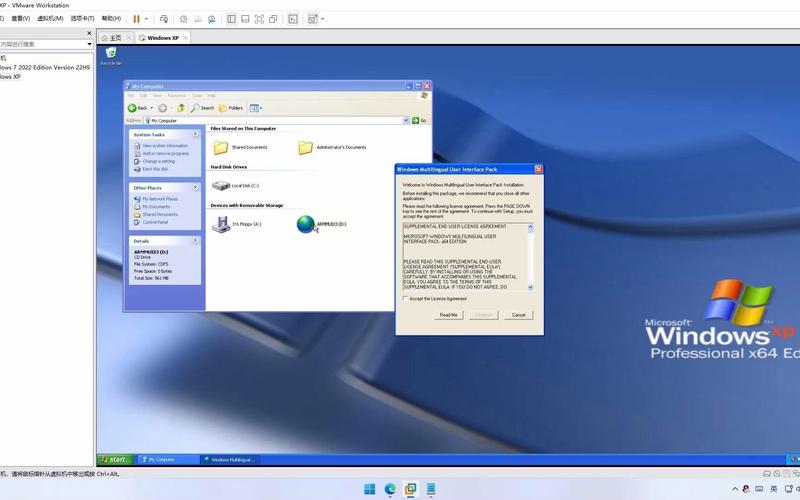Open the Recycle Bin desktop icon
The width and height of the screenshot is (800, 500).
point(111,56)
